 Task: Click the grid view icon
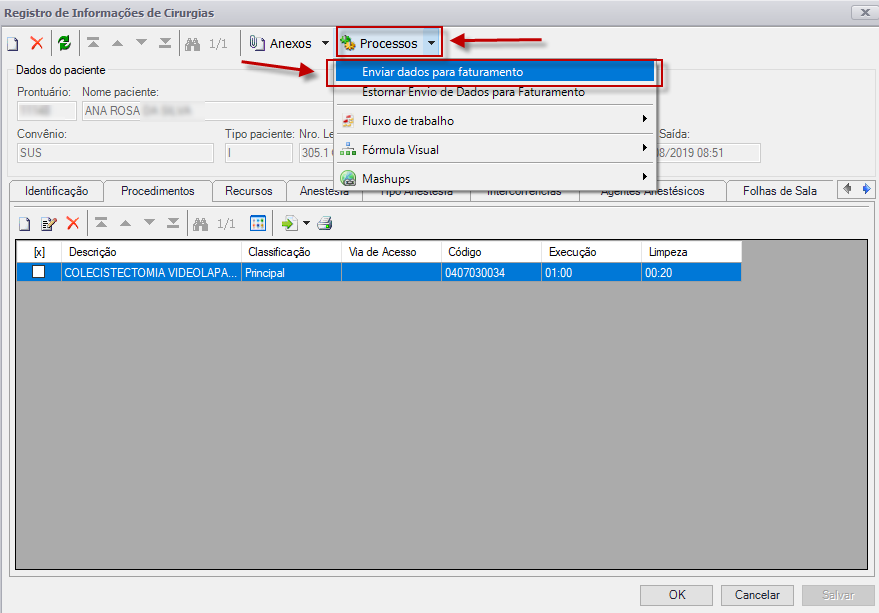click(258, 224)
